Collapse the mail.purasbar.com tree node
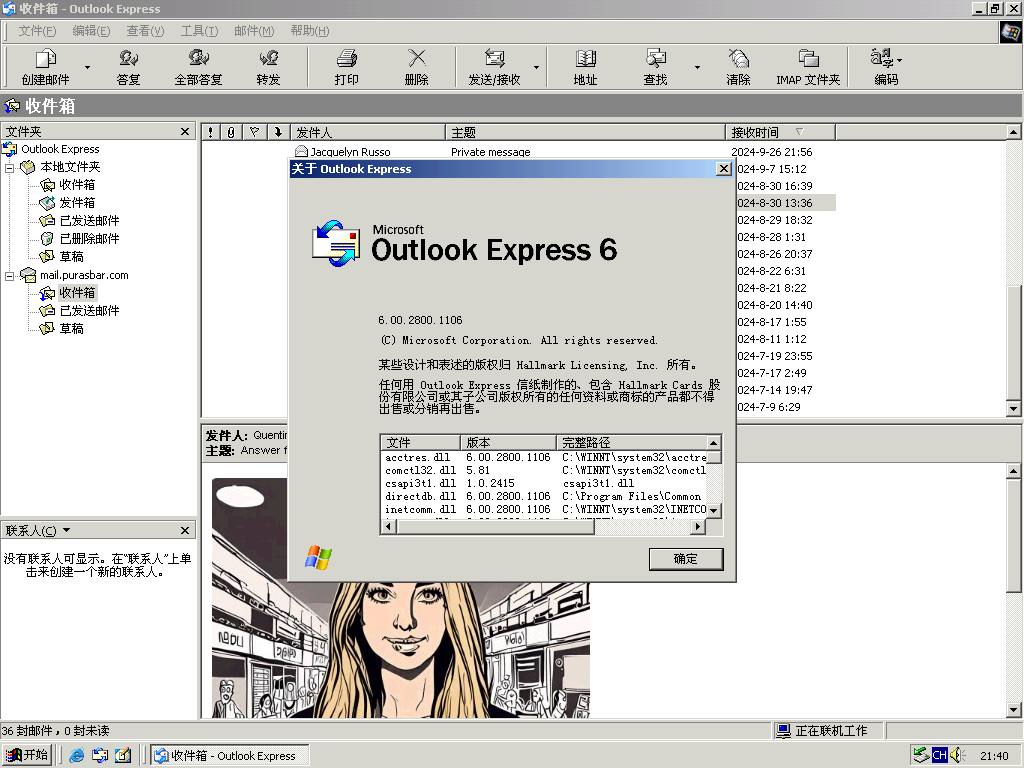Screen dimensions: 1024x768 coord(10,276)
